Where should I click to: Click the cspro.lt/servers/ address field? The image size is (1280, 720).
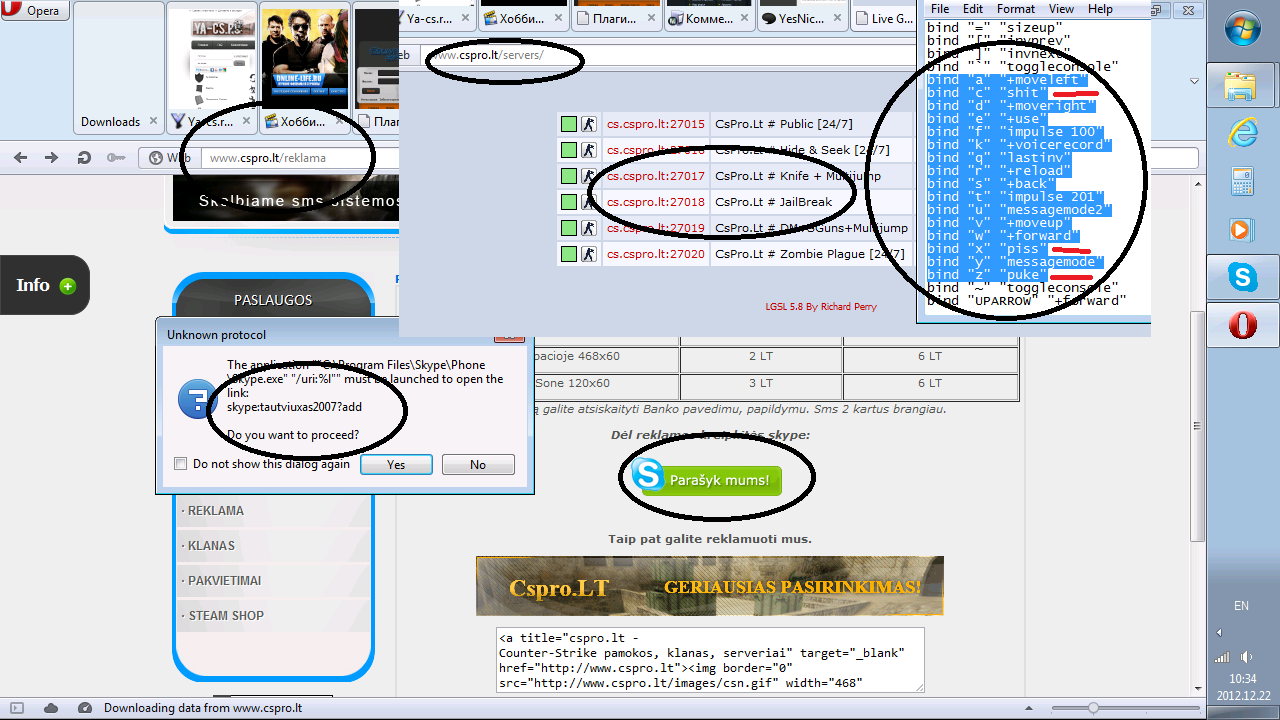click(668, 55)
